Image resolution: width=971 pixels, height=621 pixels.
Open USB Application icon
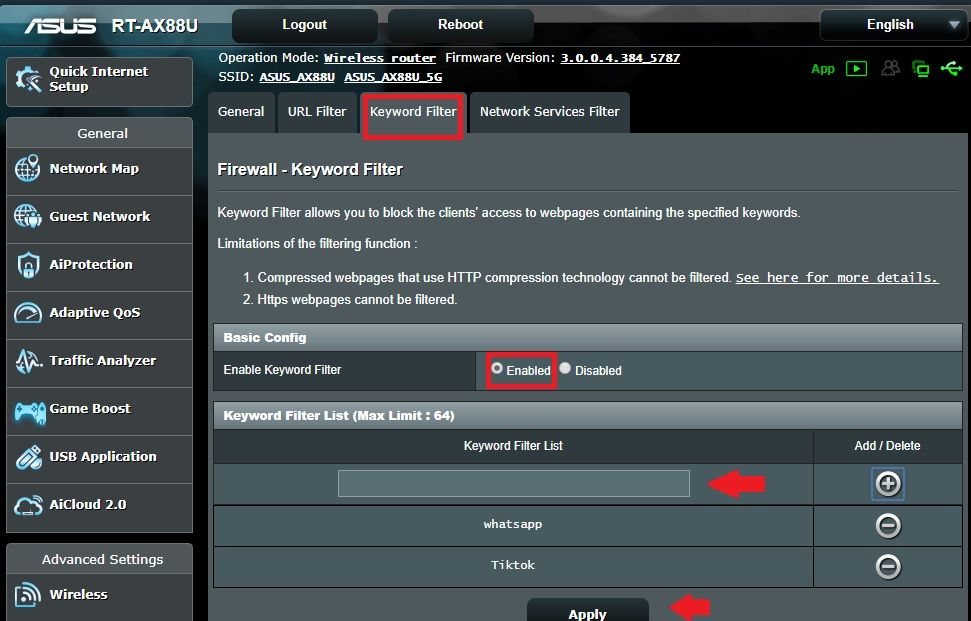coord(28,457)
